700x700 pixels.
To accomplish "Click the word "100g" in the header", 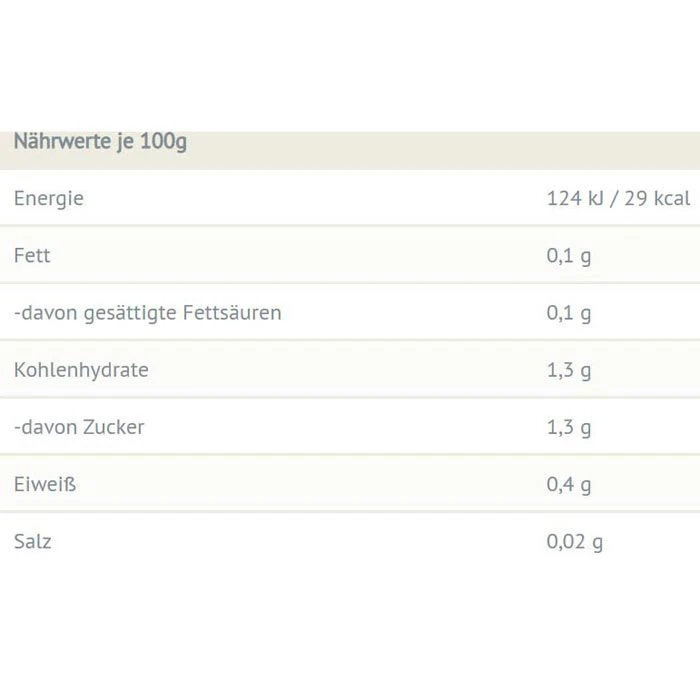I will [163, 141].
